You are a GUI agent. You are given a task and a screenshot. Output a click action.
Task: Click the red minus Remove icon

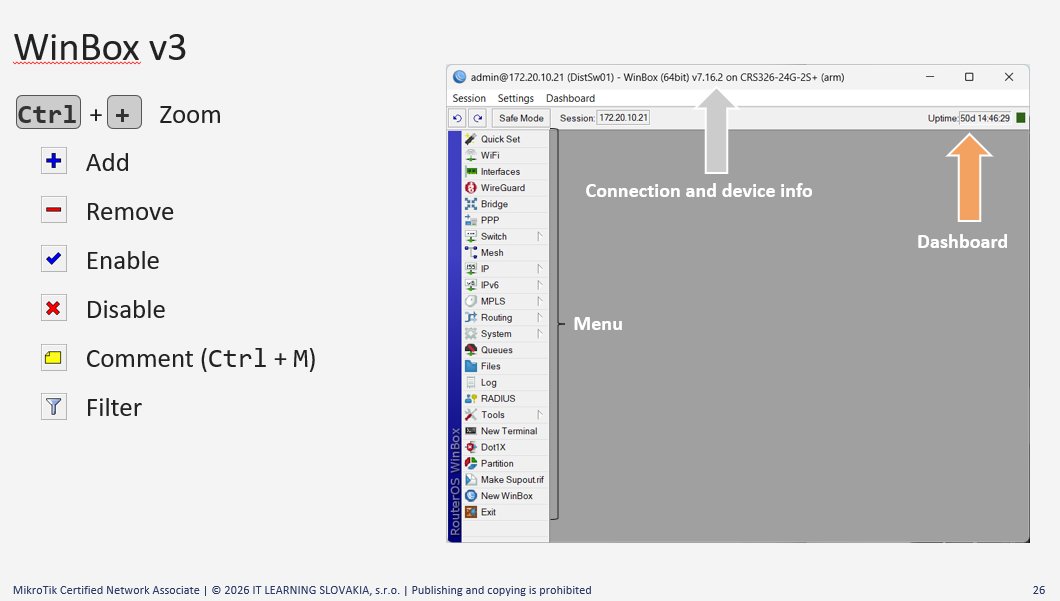53,210
